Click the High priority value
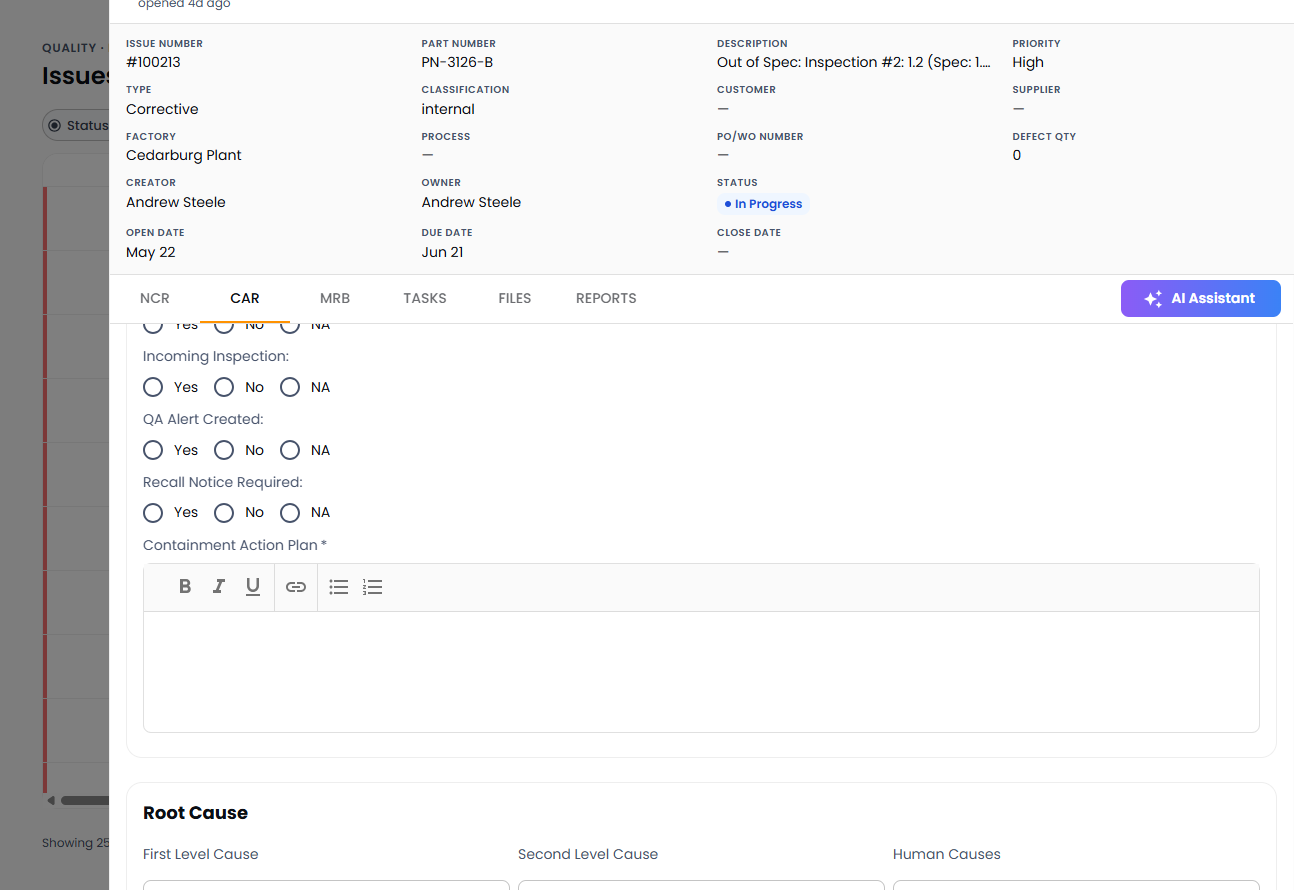Image resolution: width=1294 pixels, height=890 pixels. (1028, 62)
